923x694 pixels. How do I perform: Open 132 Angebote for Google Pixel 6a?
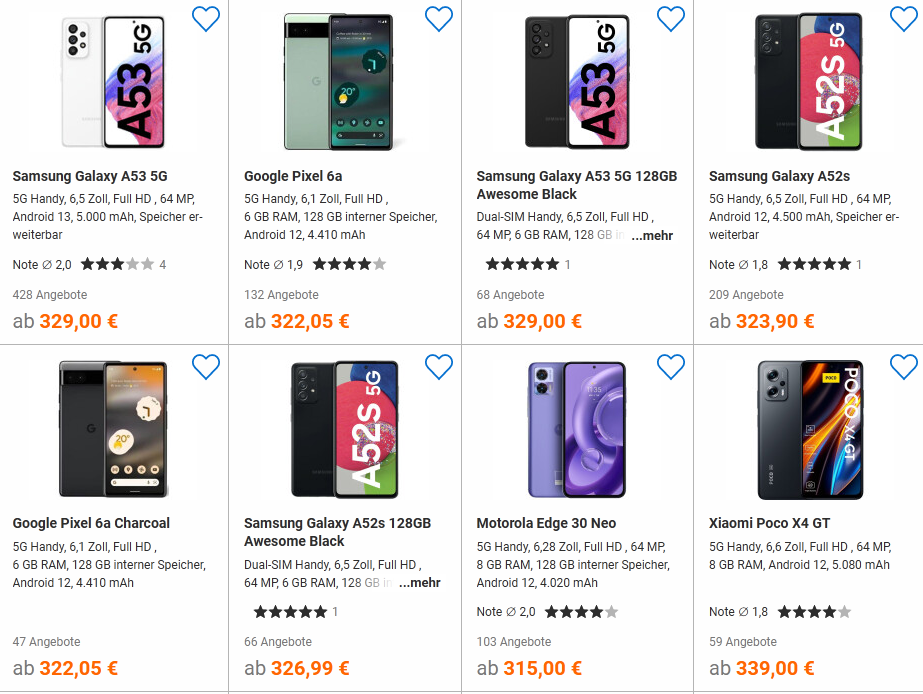[282, 295]
